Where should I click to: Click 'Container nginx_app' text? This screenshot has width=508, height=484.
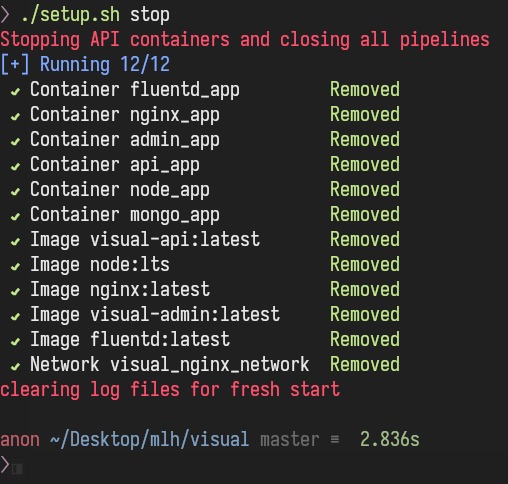pyautogui.click(x=125, y=115)
